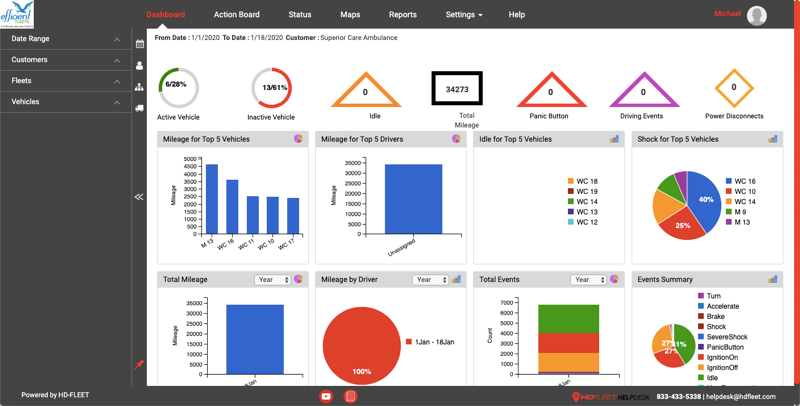Open the Settings dropdown menu
800x406 pixels.
tap(464, 14)
